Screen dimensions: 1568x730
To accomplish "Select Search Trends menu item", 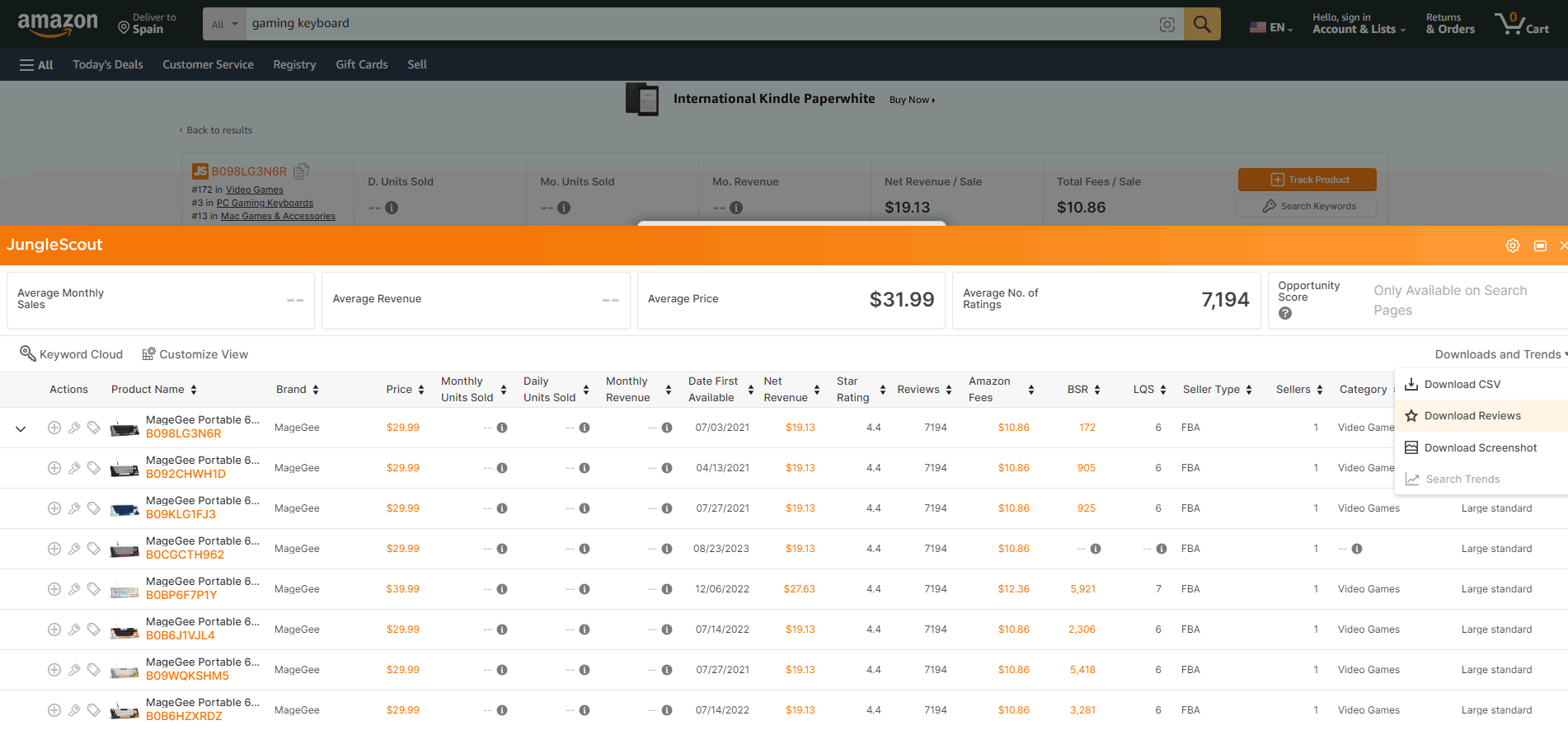I will coord(1481,479).
